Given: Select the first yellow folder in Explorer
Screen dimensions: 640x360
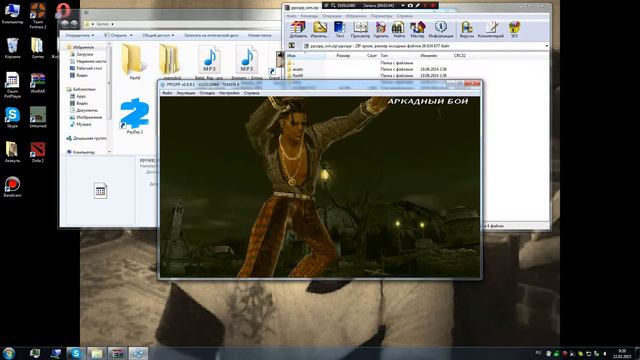Looking at the screenshot, I should (x=135, y=61).
